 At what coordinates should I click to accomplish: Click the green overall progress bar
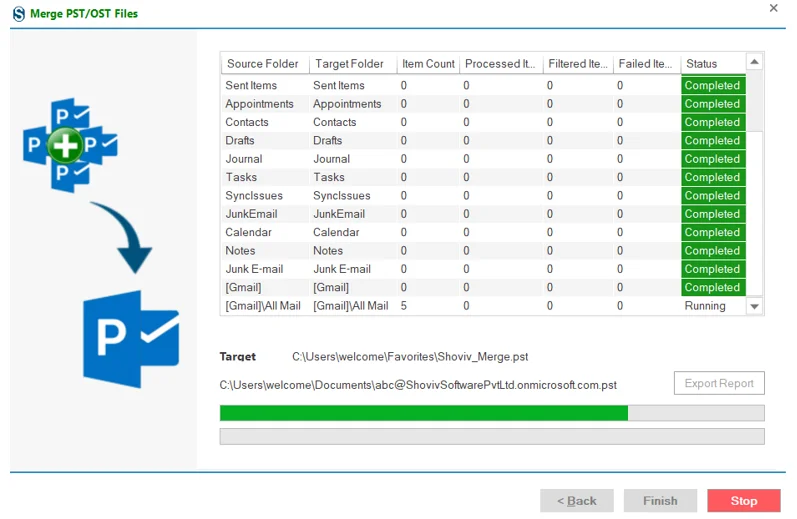pyautogui.click(x=492, y=413)
